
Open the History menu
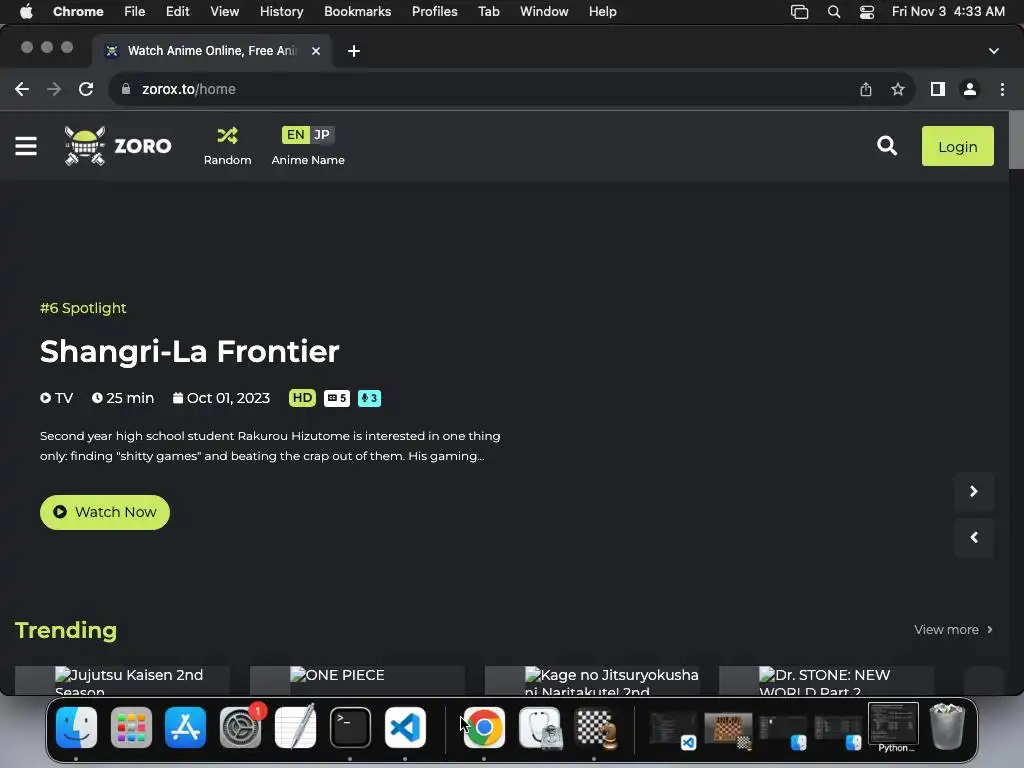point(281,11)
